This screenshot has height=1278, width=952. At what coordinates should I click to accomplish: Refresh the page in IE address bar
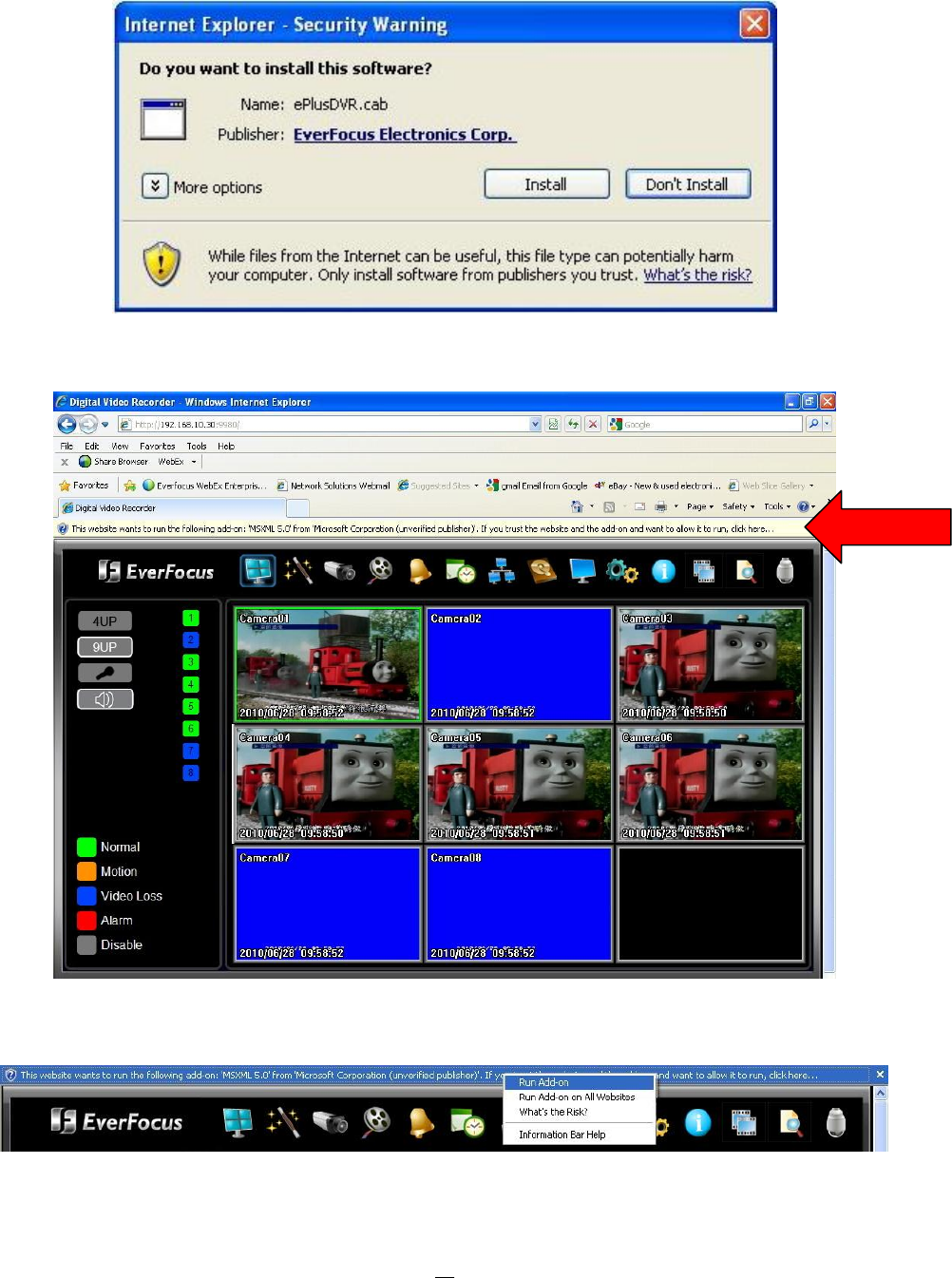coord(573,424)
